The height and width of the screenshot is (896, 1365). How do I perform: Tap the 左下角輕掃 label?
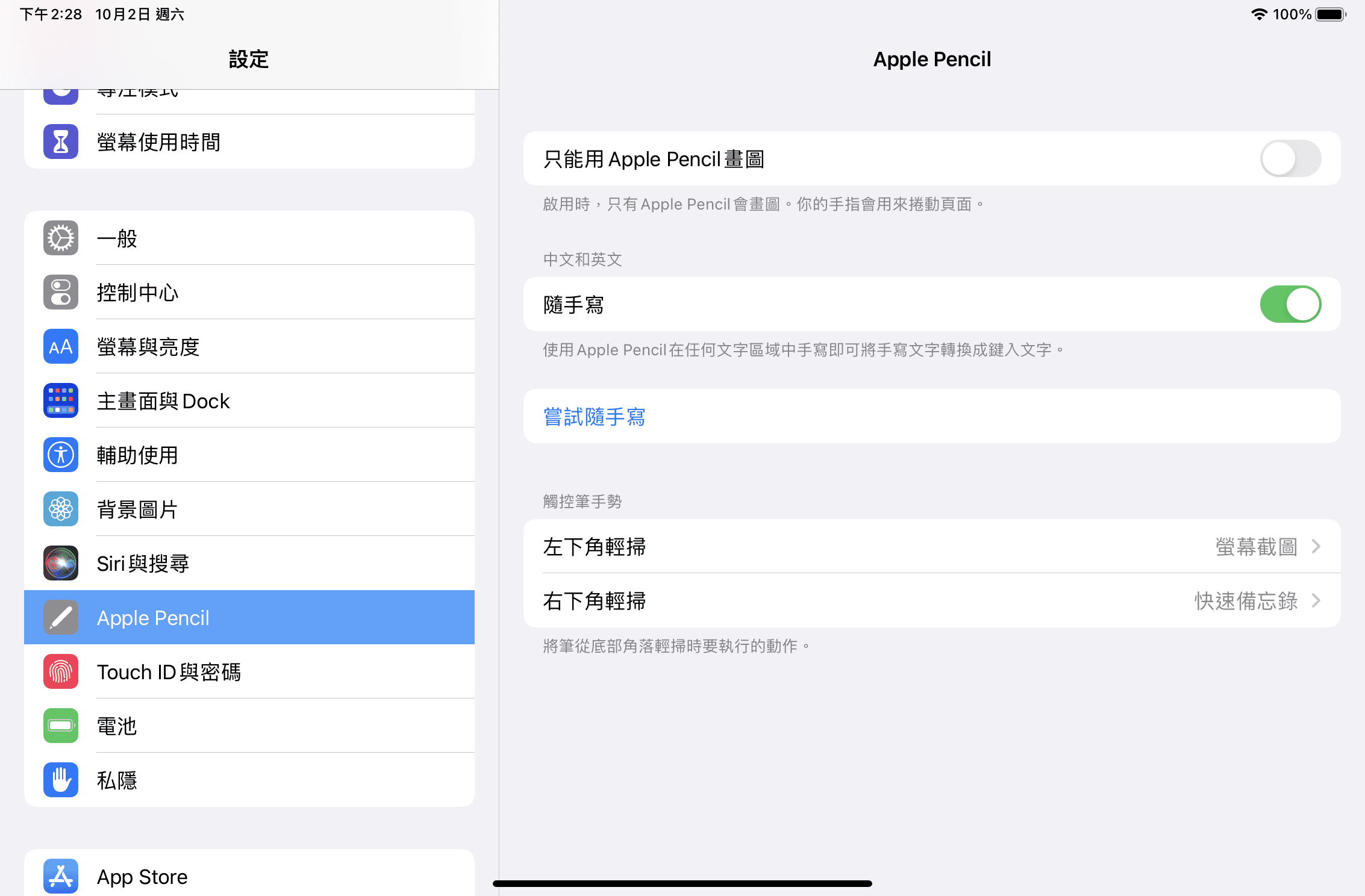pos(595,547)
